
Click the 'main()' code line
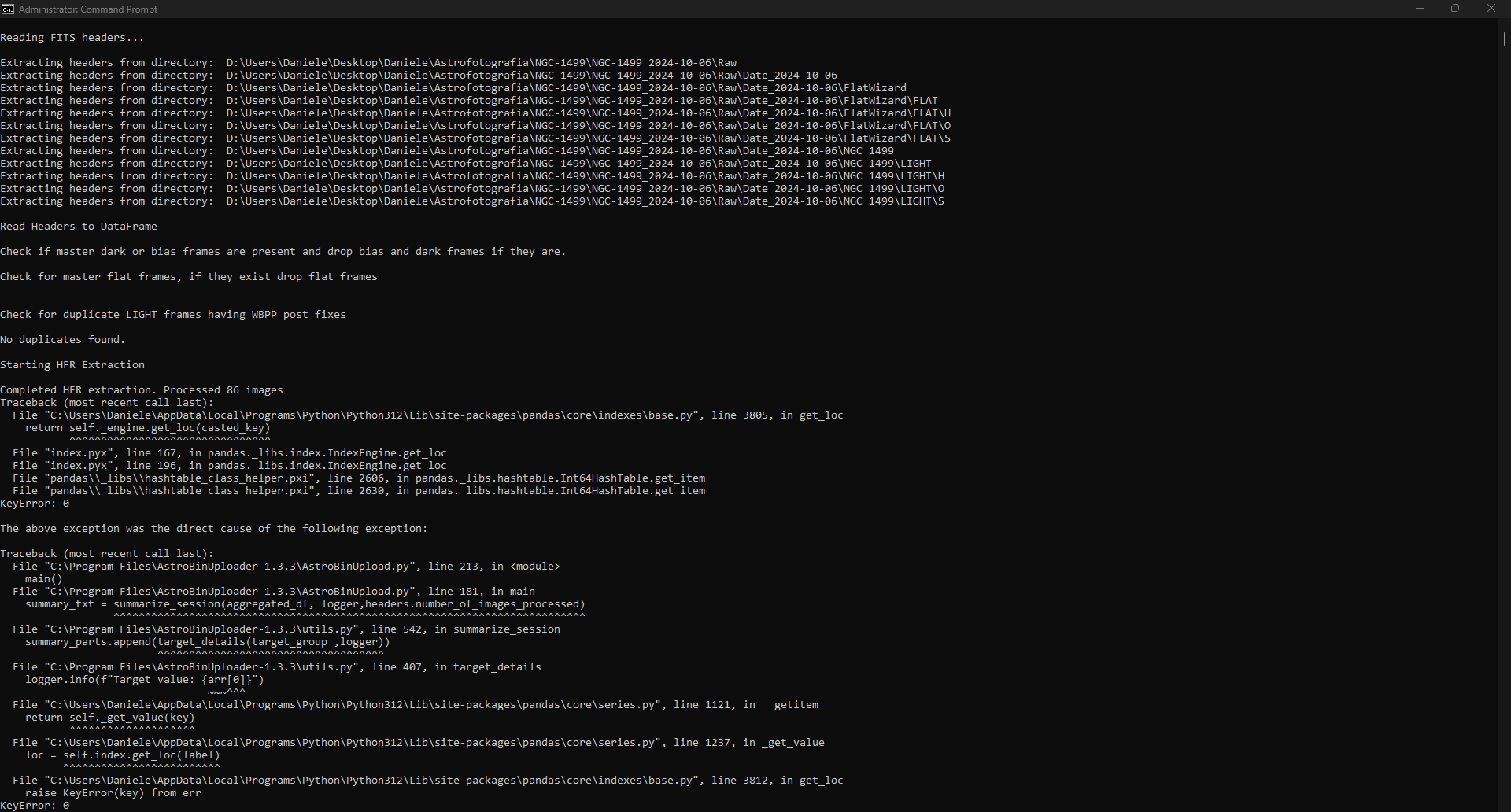[44, 579]
